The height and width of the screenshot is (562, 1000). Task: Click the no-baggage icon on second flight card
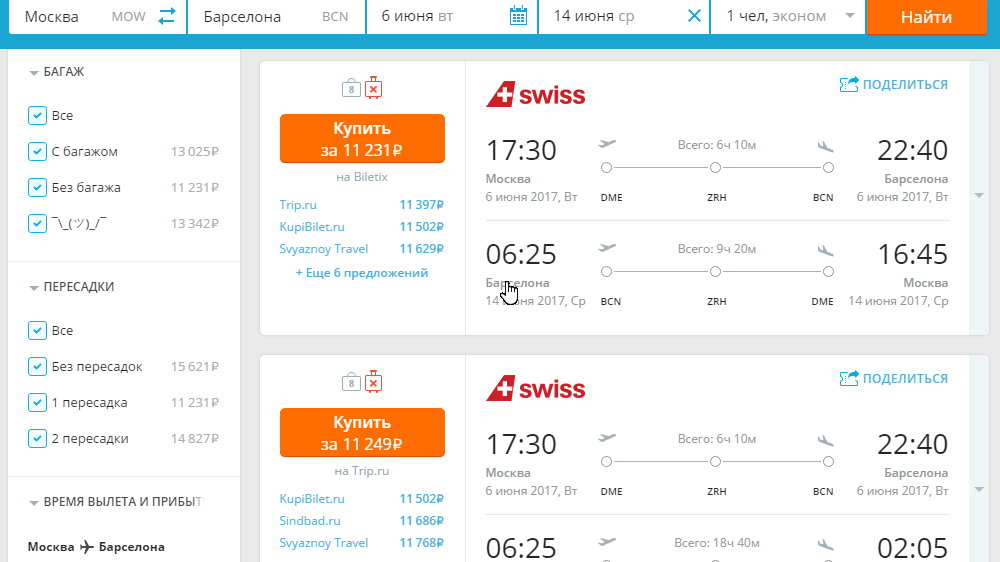coord(374,382)
